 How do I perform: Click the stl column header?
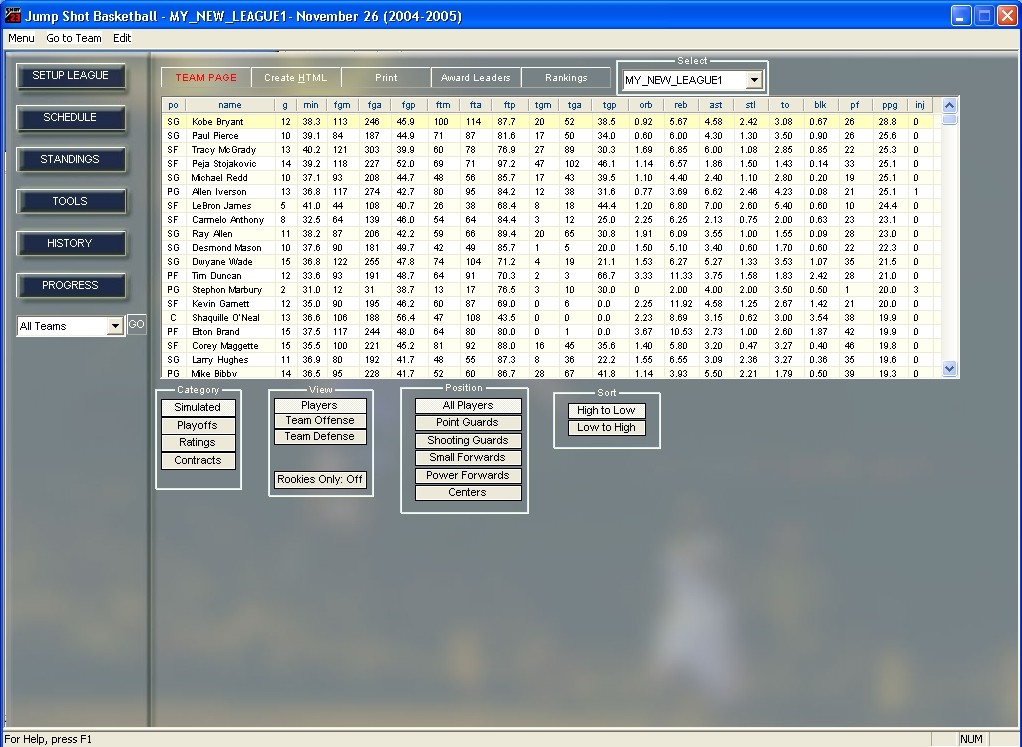click(750, 105)
